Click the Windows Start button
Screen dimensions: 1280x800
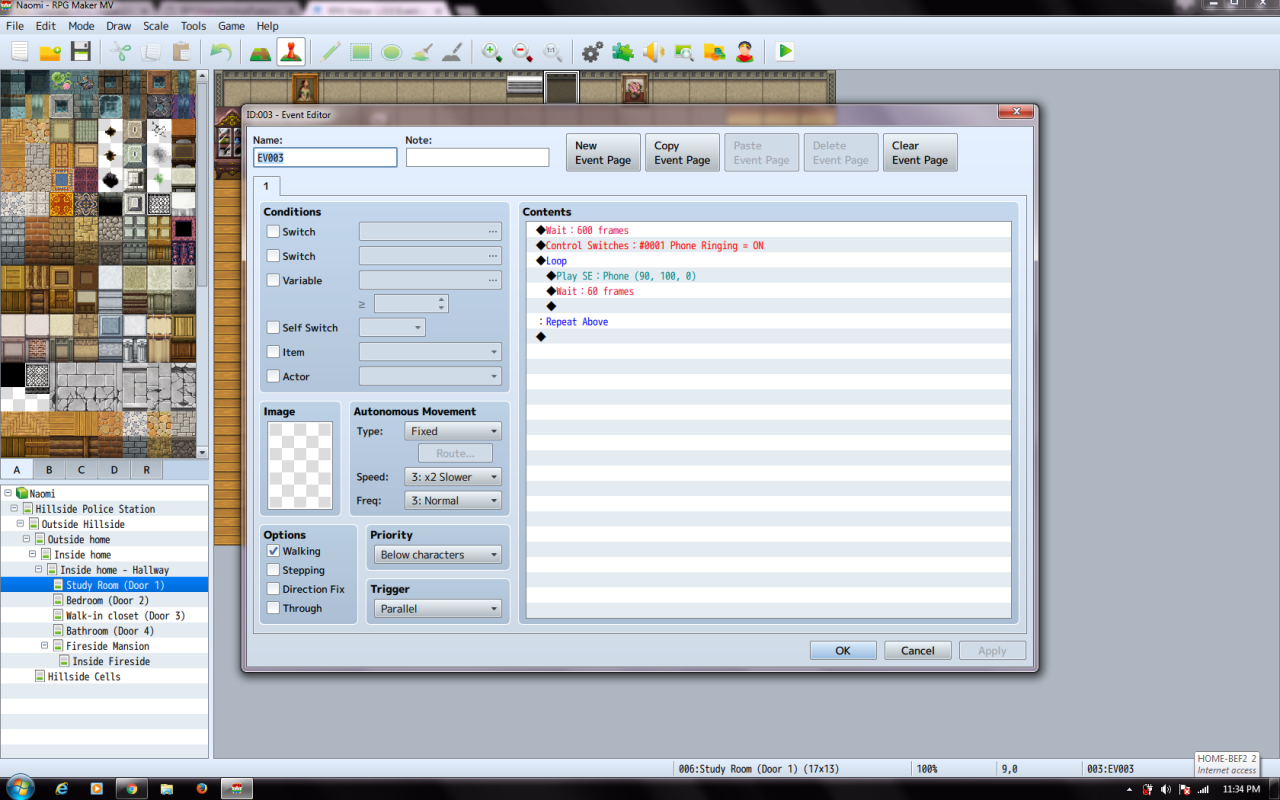[19, 787]
